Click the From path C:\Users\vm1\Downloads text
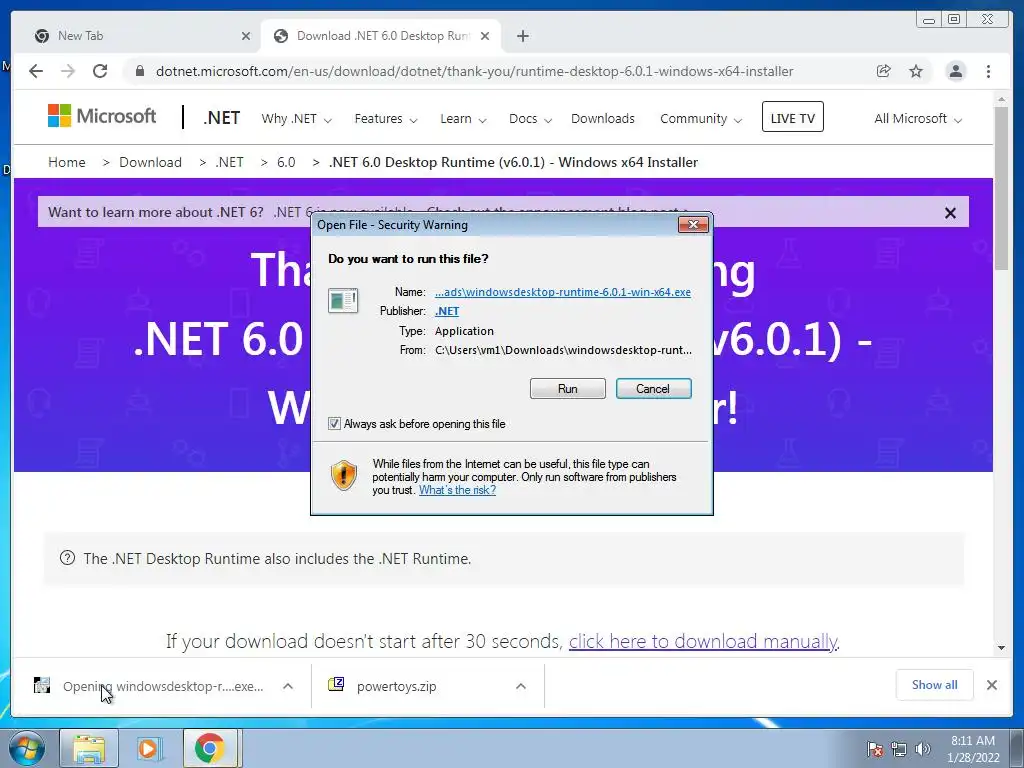 tap(563, 350)
